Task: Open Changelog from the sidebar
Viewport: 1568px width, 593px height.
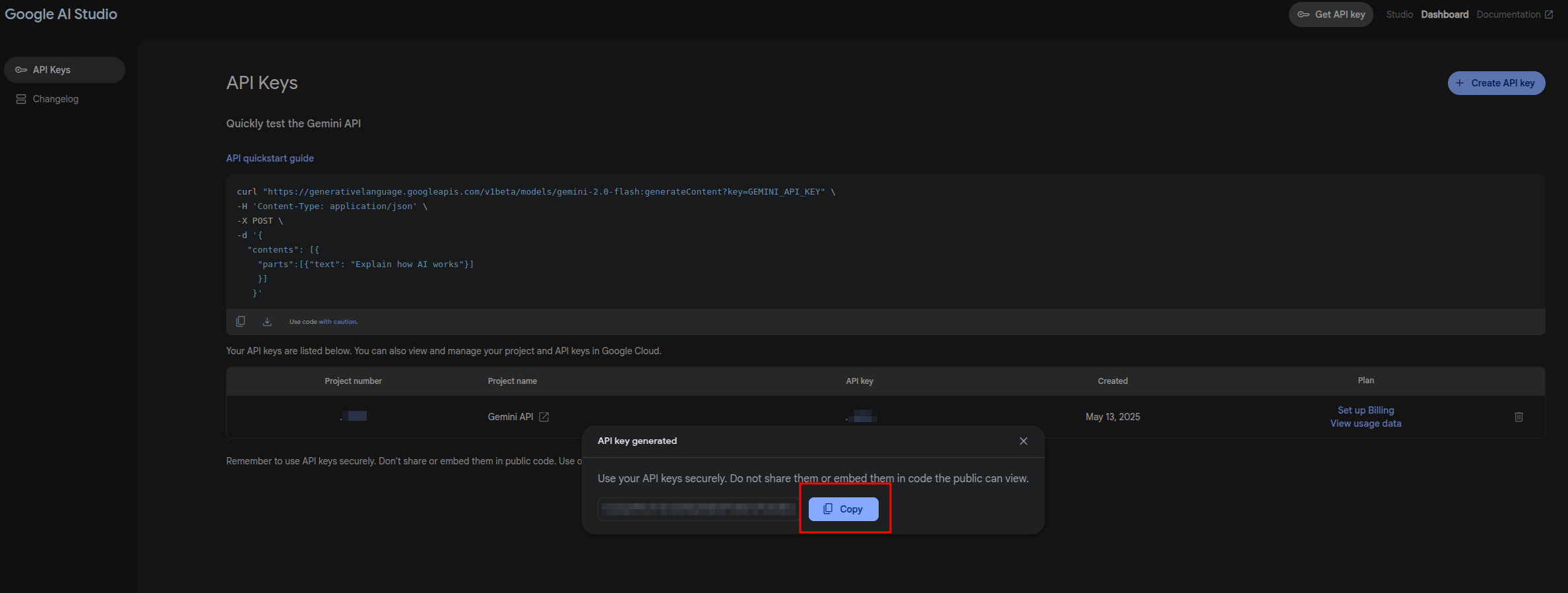Action: tap(55, 99)
